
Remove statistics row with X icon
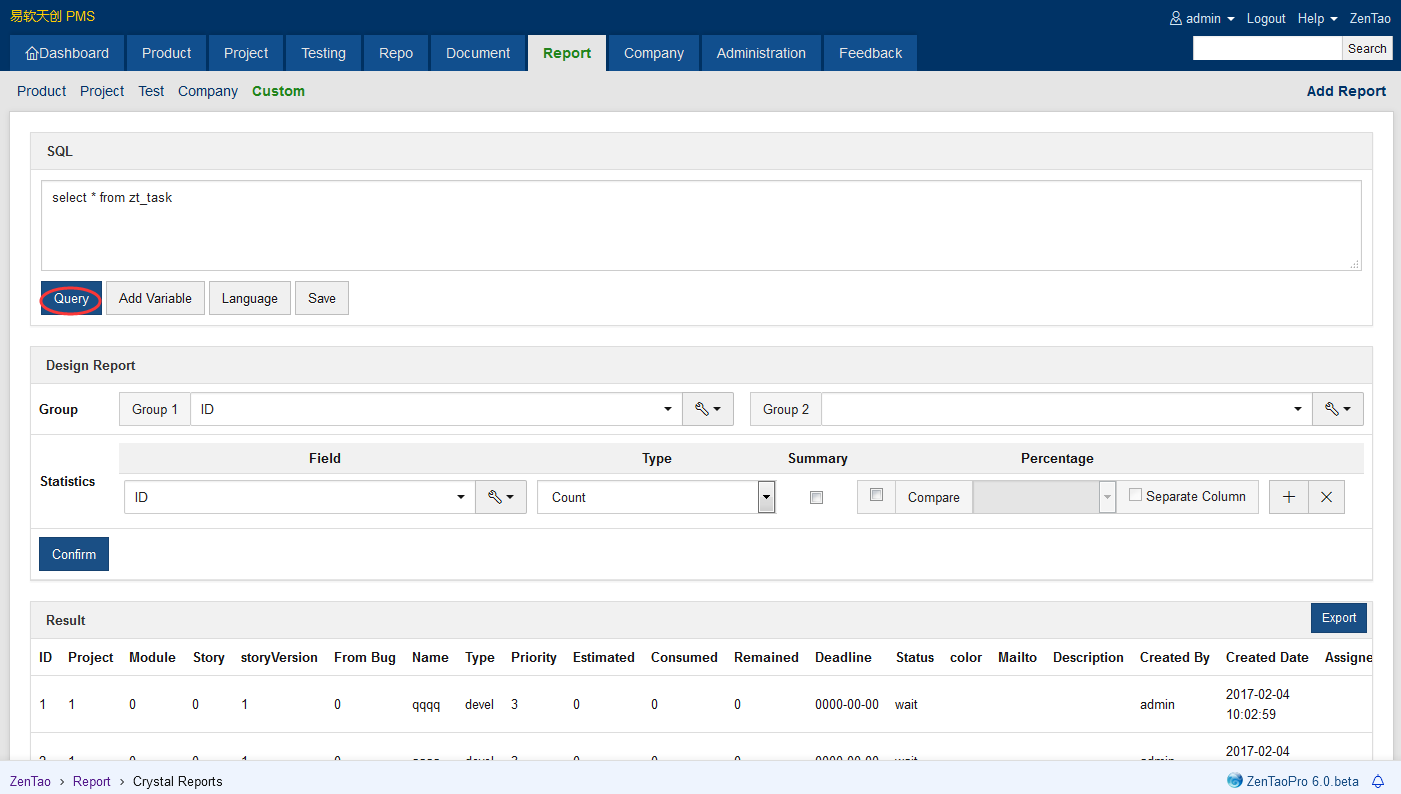click(1326, 497)
